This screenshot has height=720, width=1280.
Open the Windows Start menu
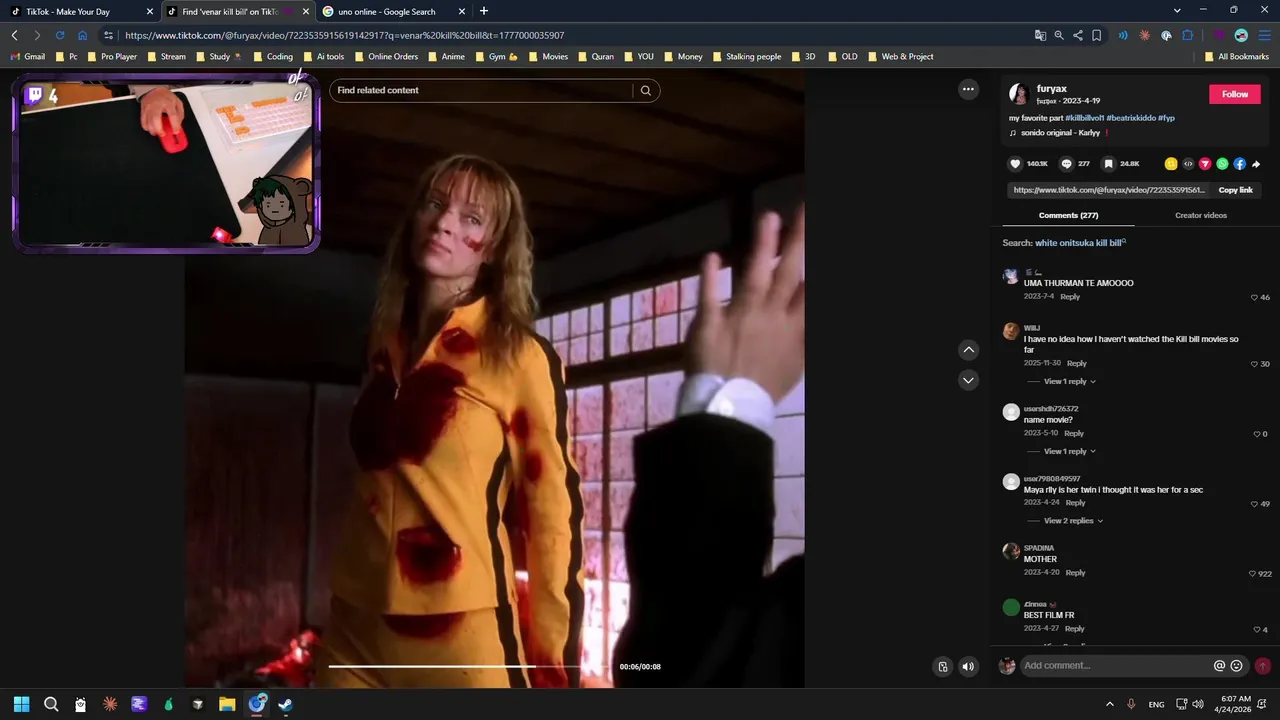click(x=22, y=704)
